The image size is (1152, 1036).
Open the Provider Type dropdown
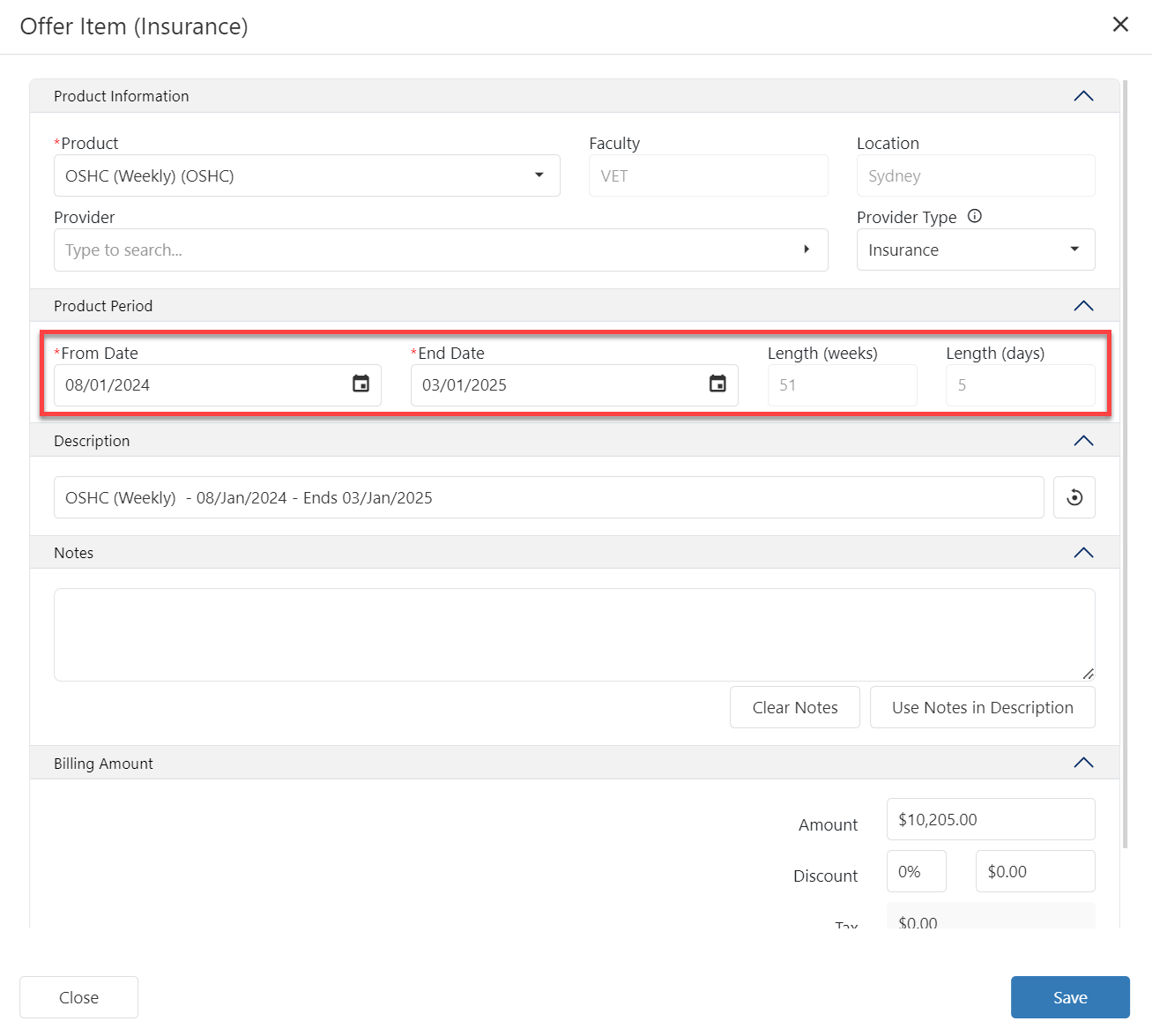tap(1074, 250)
